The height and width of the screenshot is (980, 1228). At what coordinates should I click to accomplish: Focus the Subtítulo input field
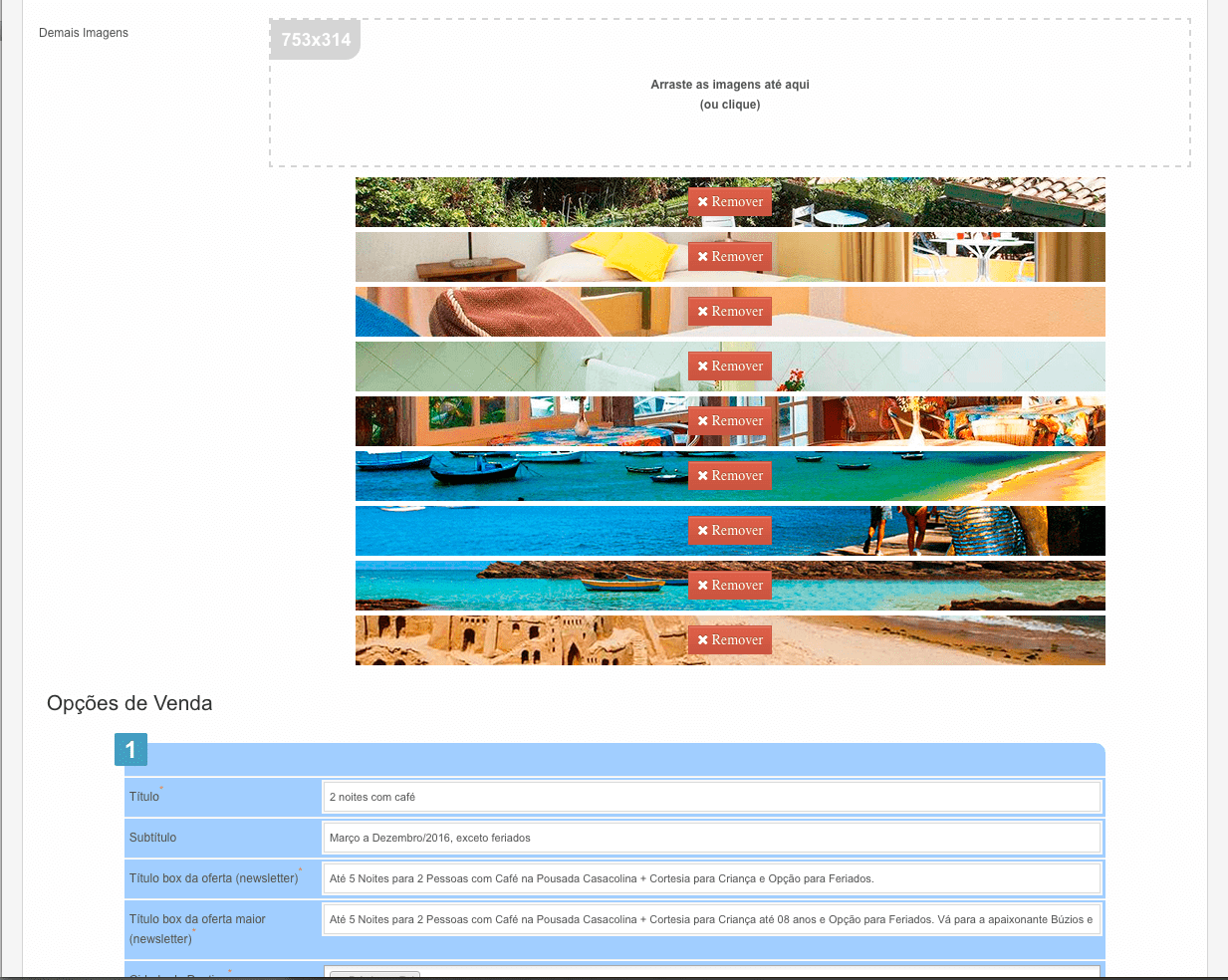tap(711, 838)
